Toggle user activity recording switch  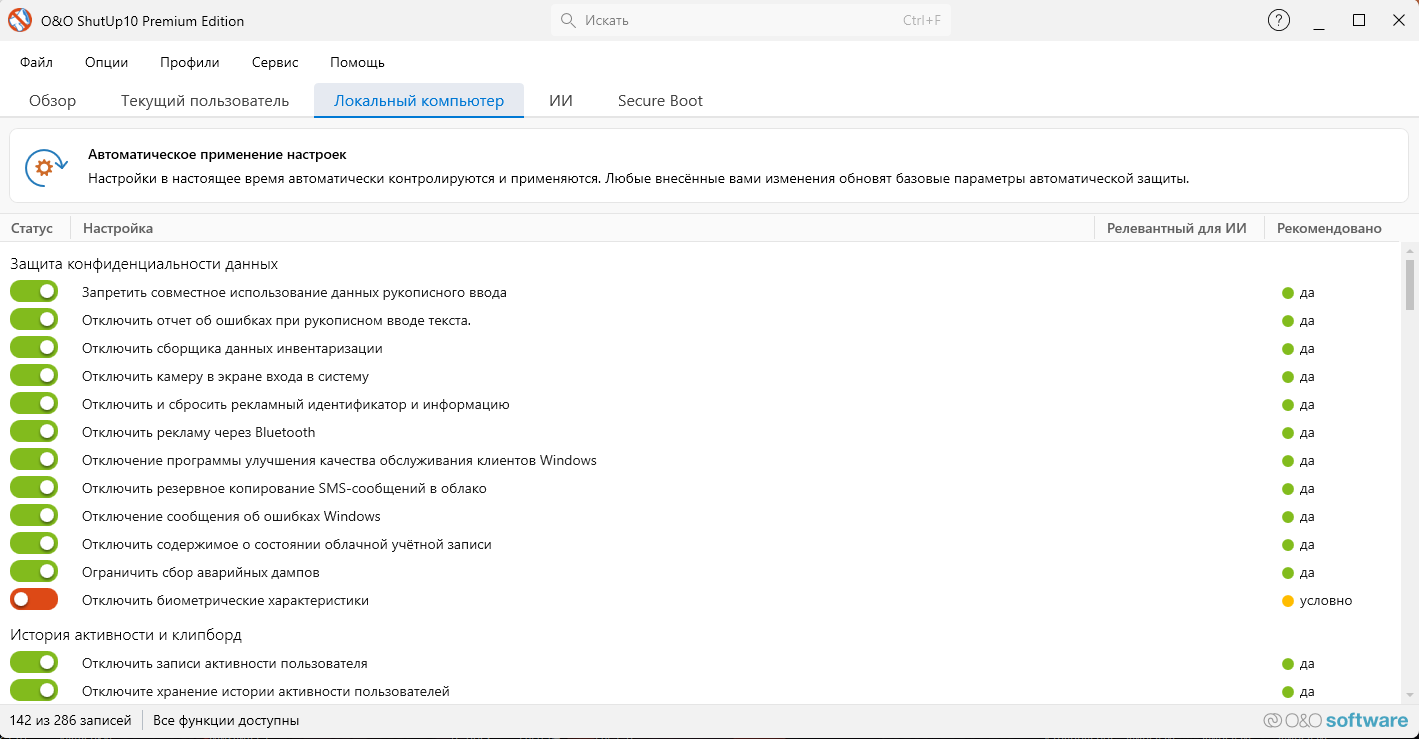[34, 663]
